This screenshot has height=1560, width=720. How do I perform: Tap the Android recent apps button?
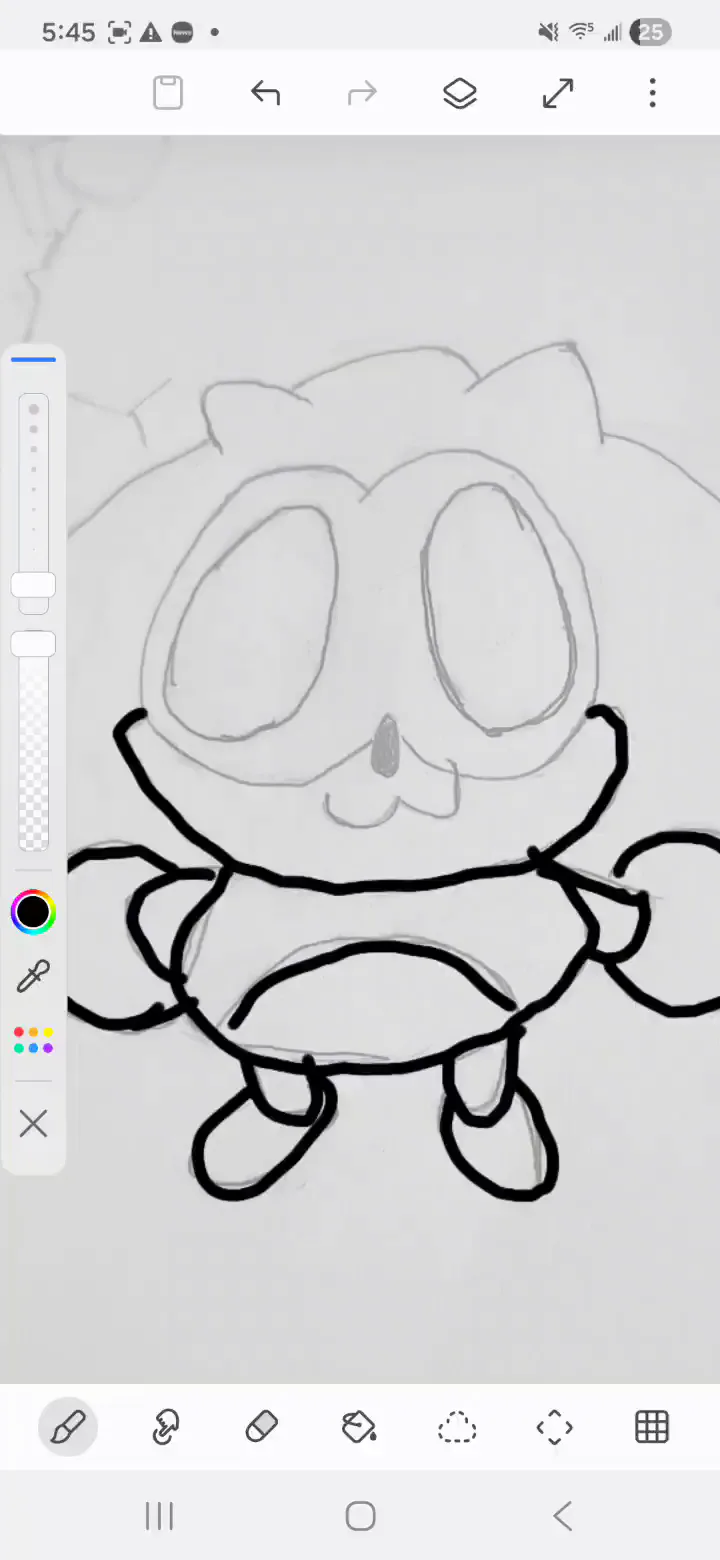pyautogui.click(x=160, y=1516)
